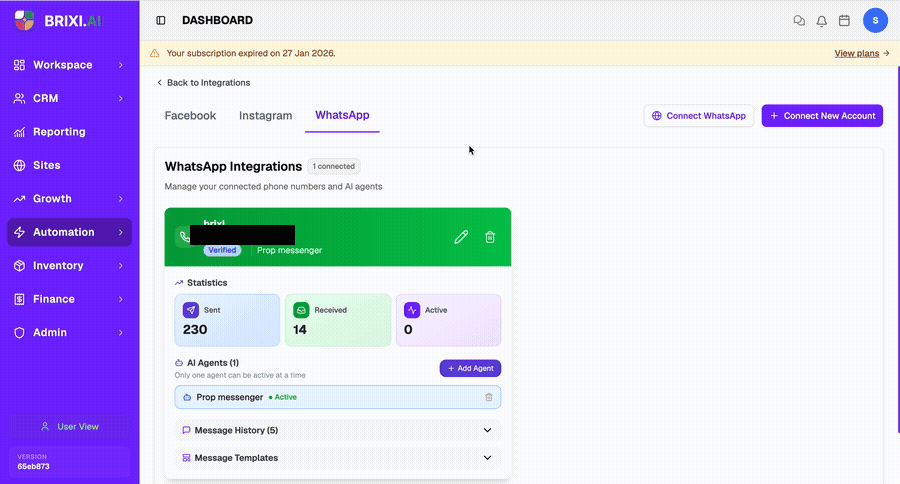The width and height of the screenshot is (900, 484).
Task: Expand the Admin menu chevron
Action: pos(121,332)
